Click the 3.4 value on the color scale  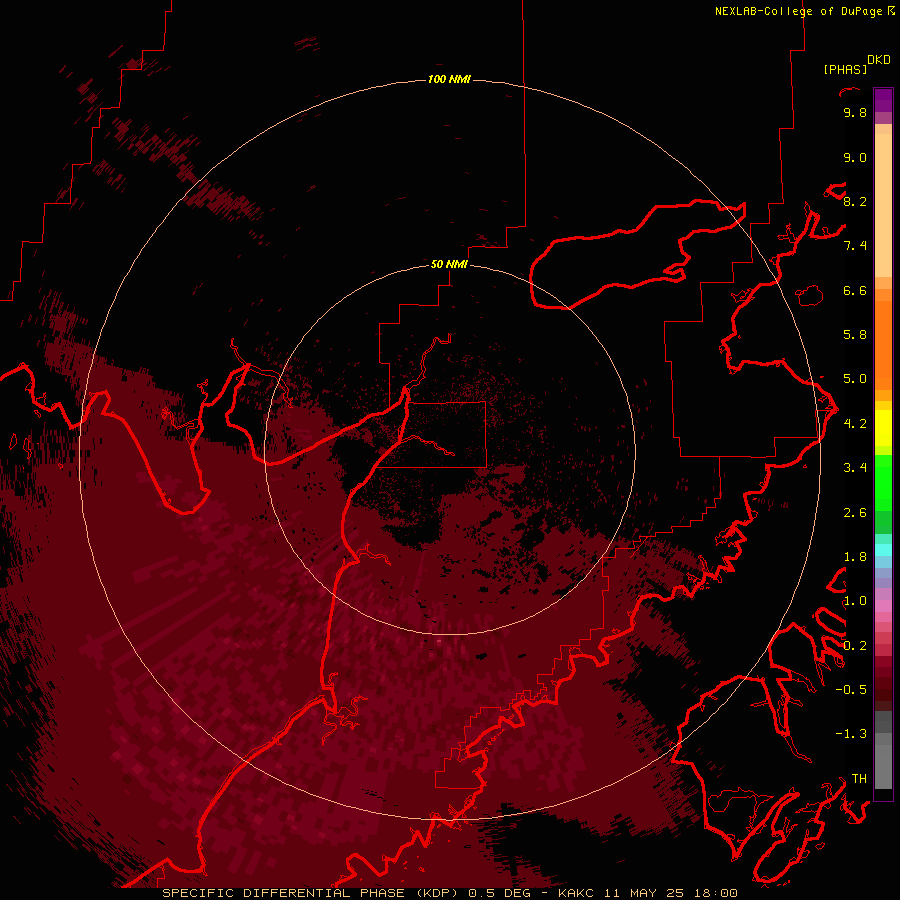(x=855, y=468)
